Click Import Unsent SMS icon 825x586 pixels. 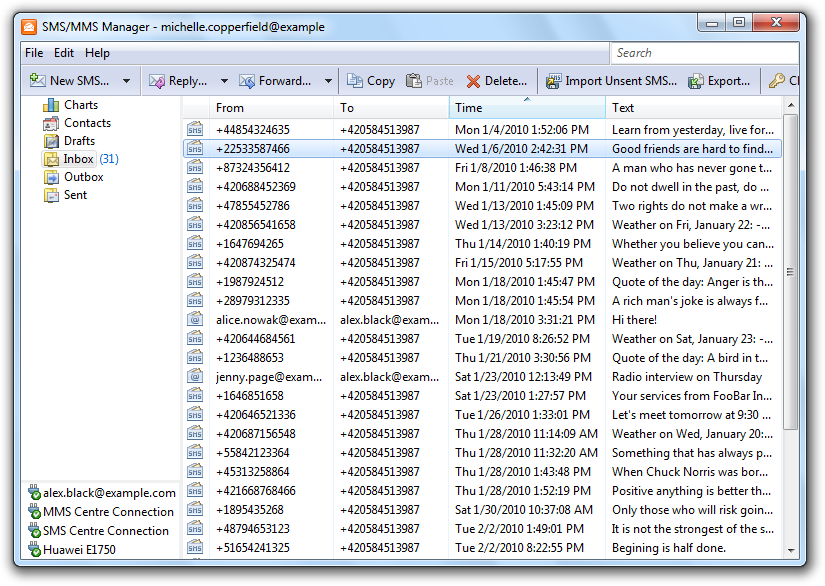coord(552,81)
